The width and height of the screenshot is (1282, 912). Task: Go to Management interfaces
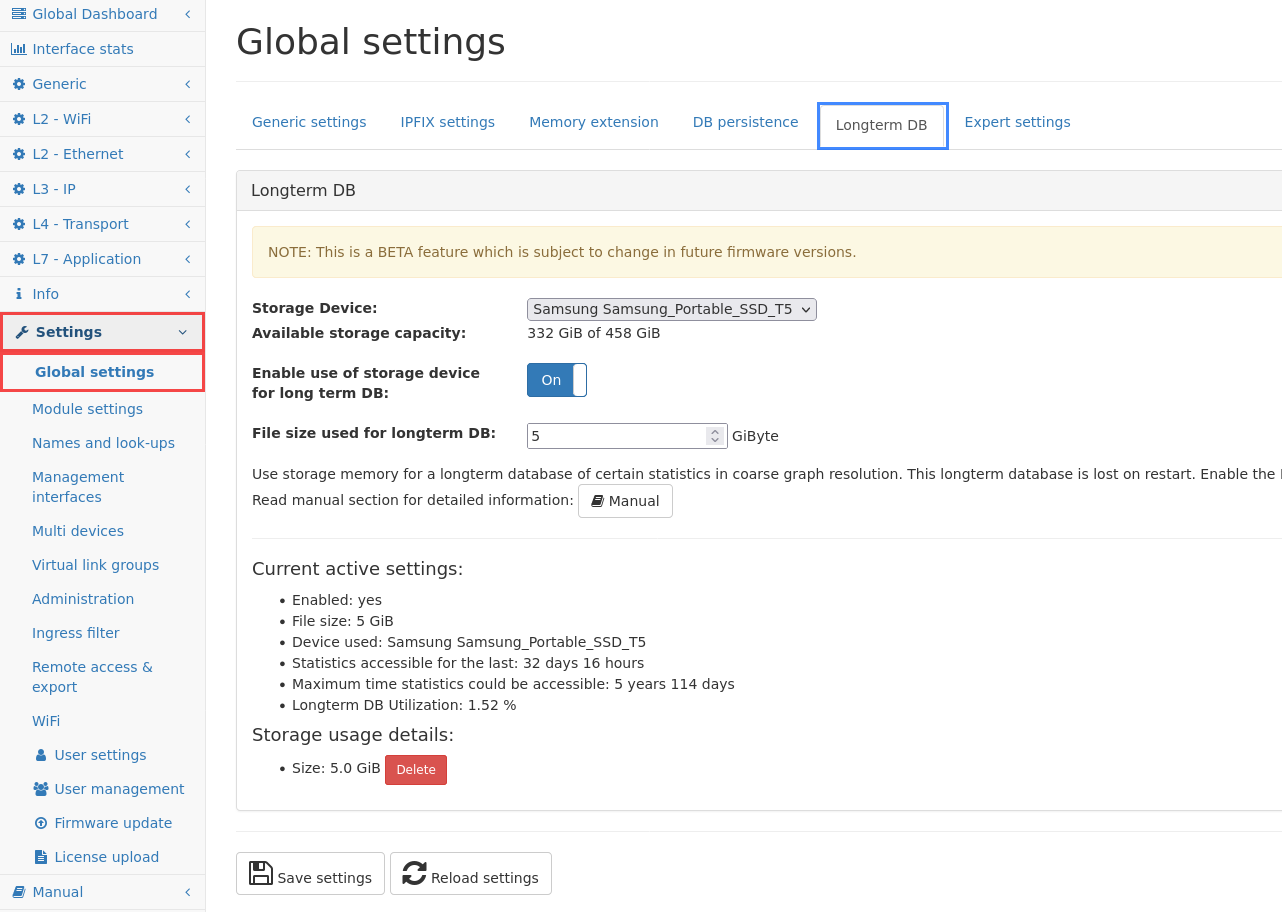78,487
